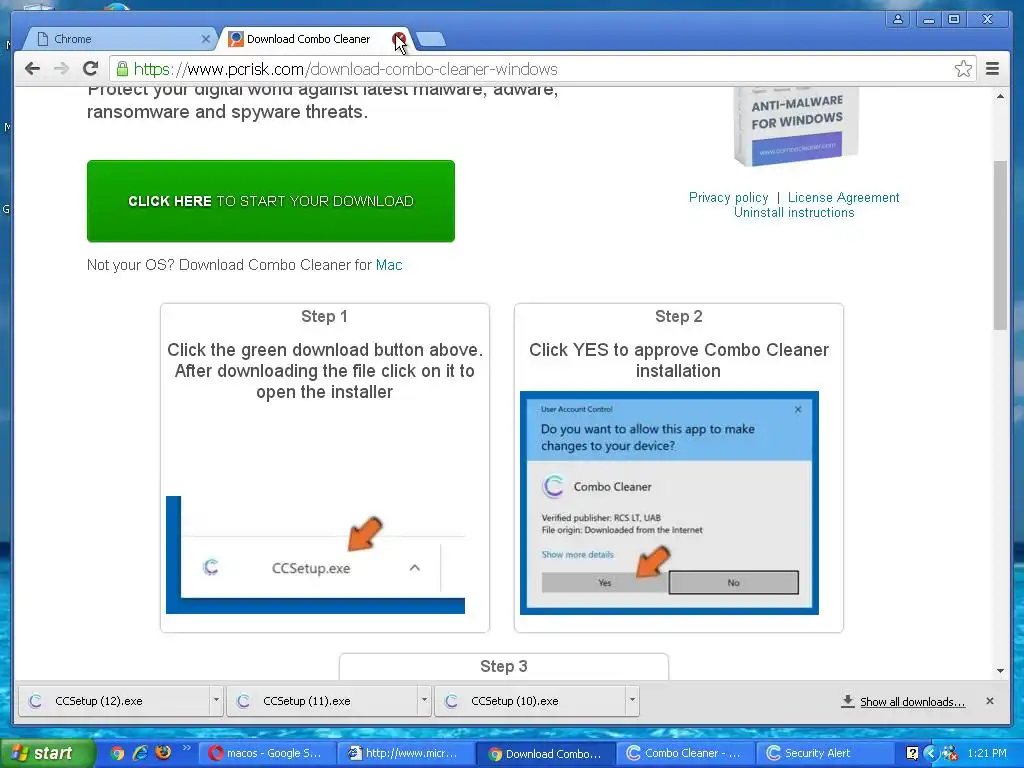Expand hidden tray icons arrow
The height and width of the screenshot is (768, 1024).
tap(931, 754)
